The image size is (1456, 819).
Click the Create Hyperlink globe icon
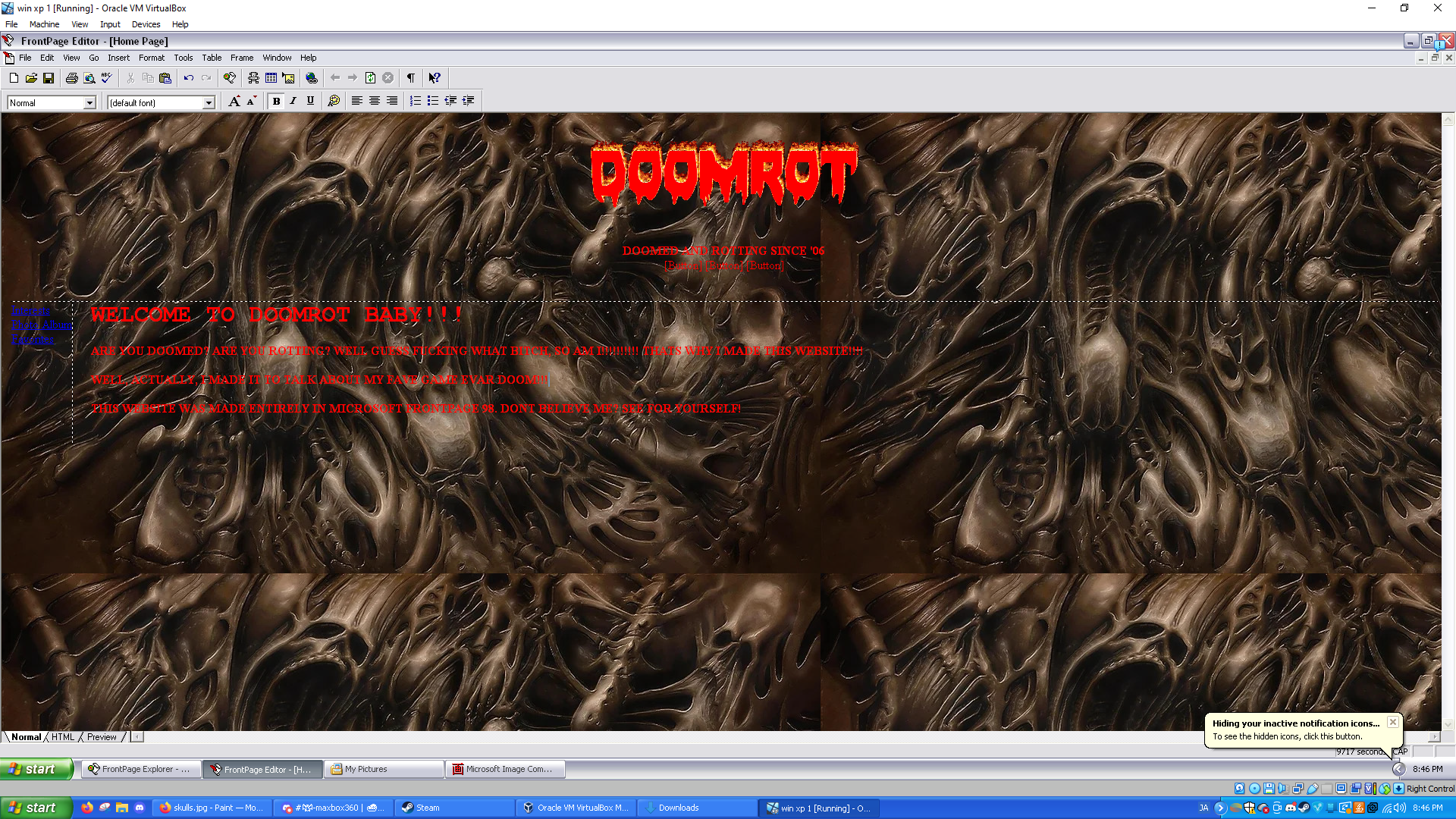(311, 78)
